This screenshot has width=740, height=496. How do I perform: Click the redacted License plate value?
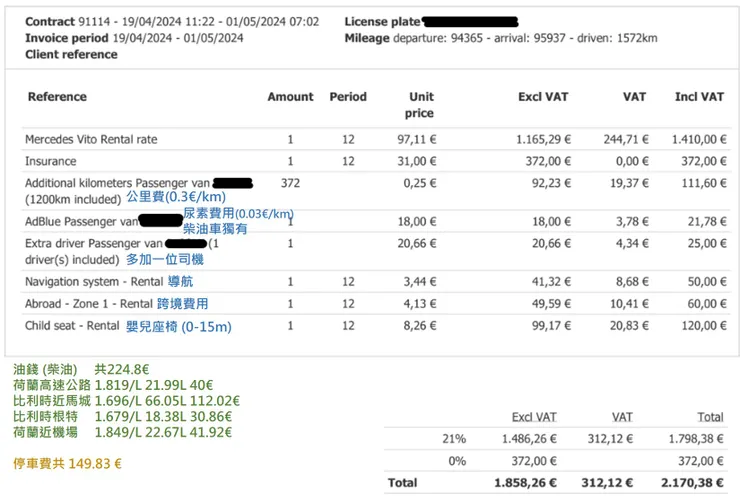tap(469, 21)
